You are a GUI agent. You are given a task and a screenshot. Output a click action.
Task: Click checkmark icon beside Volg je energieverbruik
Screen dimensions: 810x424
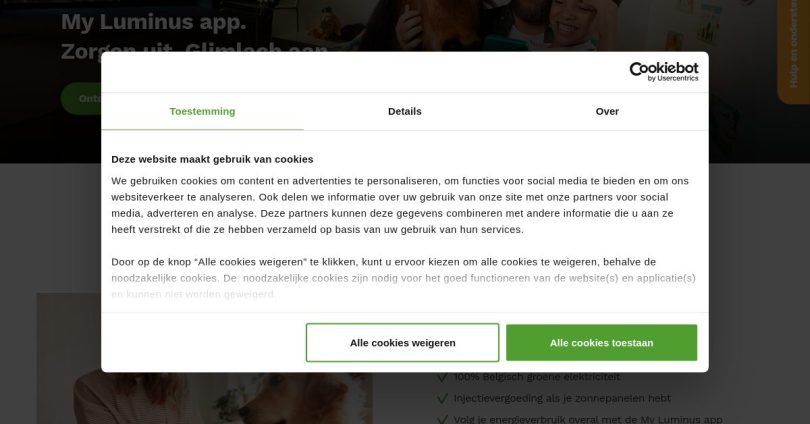[x=442, y=419]
